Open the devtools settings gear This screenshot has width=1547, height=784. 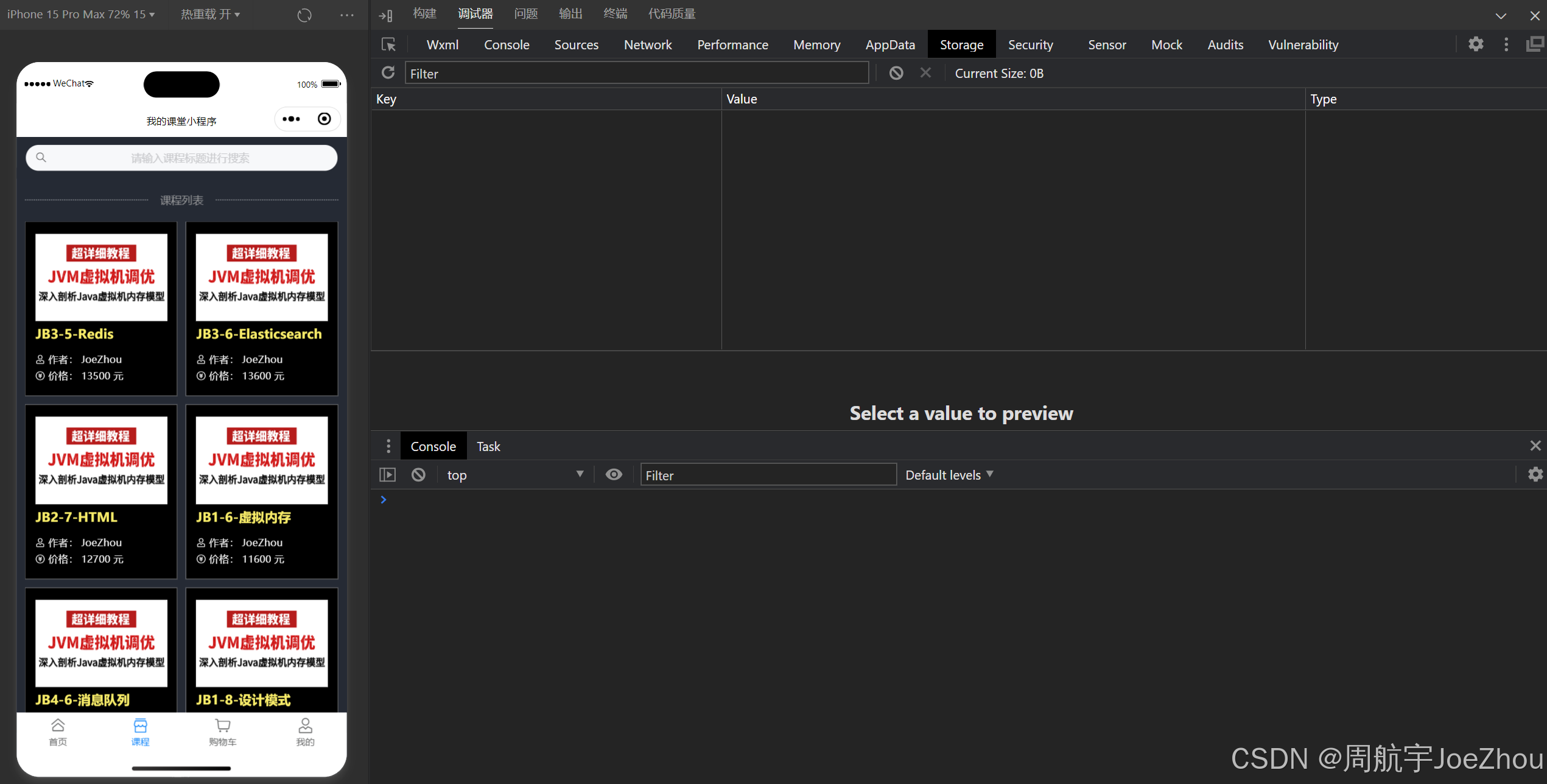coord(1475,44)
